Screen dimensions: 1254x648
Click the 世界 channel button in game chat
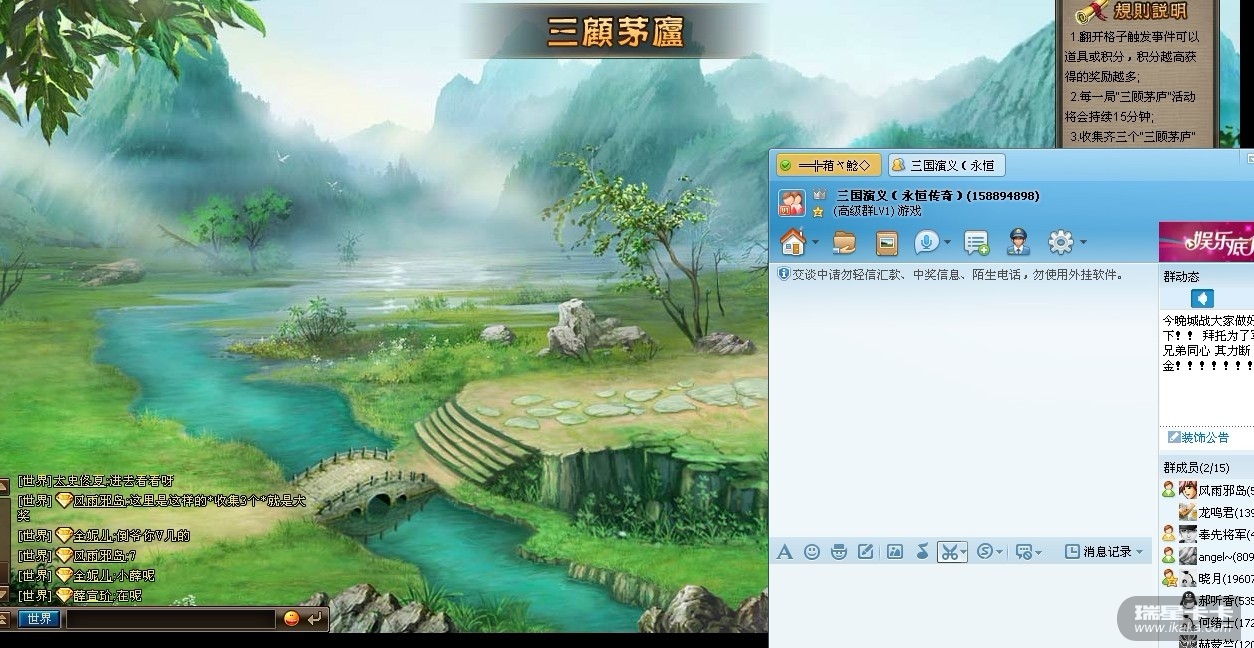click(39, 619)
